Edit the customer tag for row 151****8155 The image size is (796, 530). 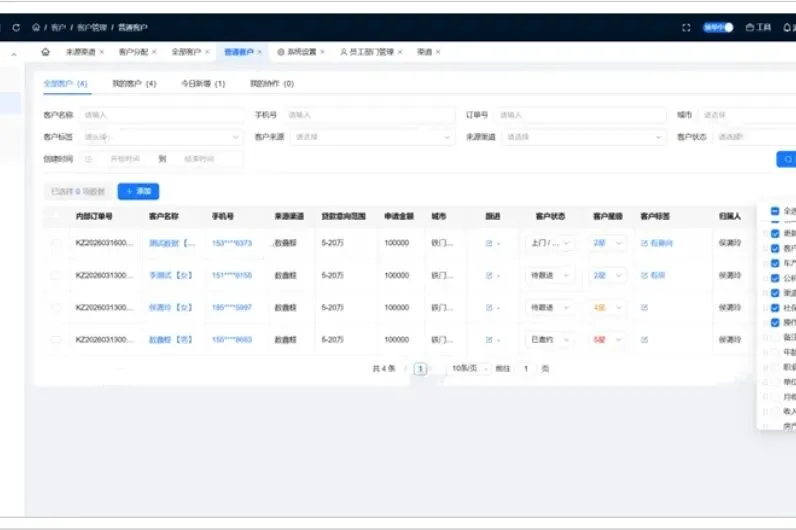[644, 275]
